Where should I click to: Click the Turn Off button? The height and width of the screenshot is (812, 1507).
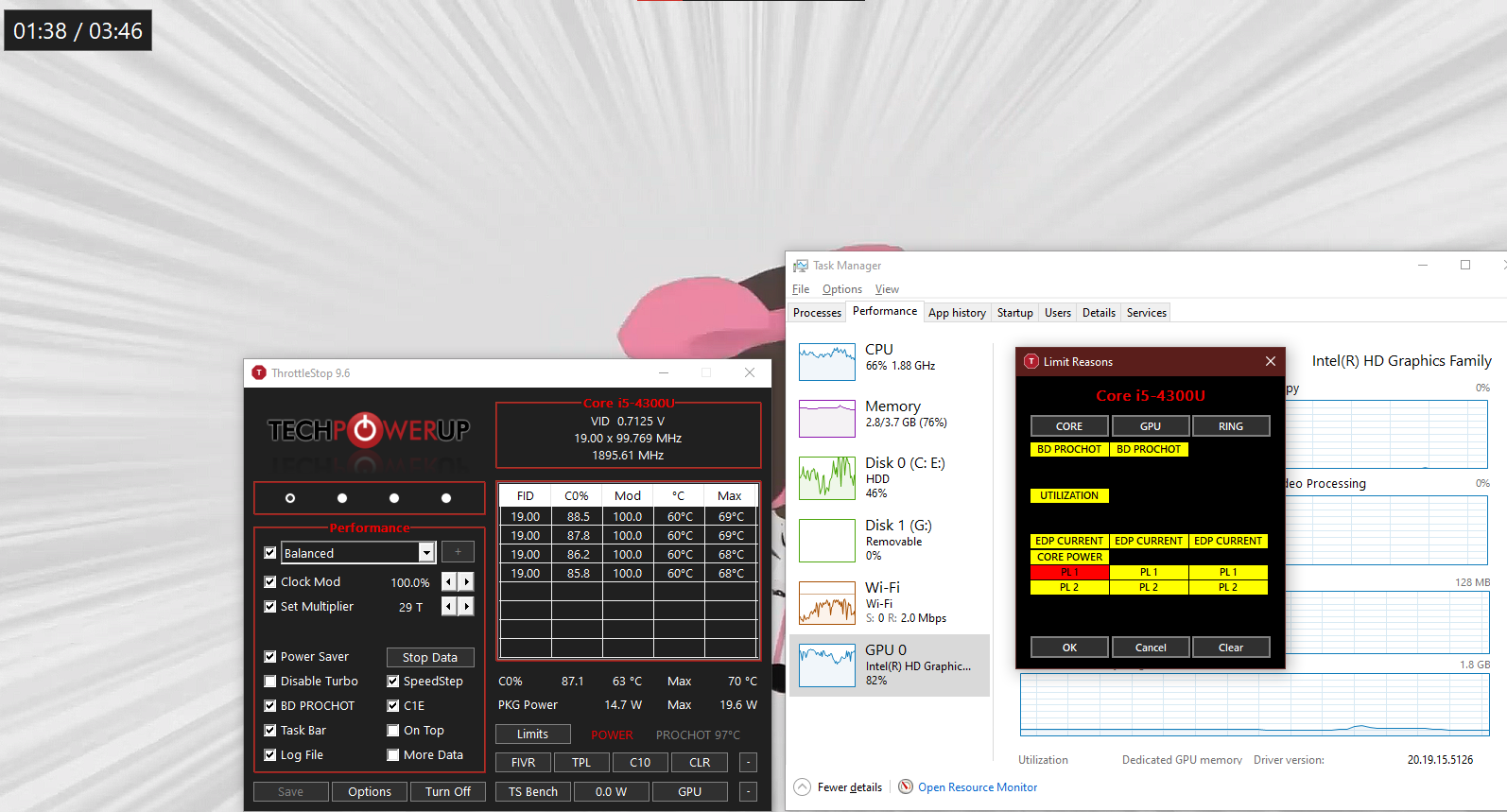448,792
